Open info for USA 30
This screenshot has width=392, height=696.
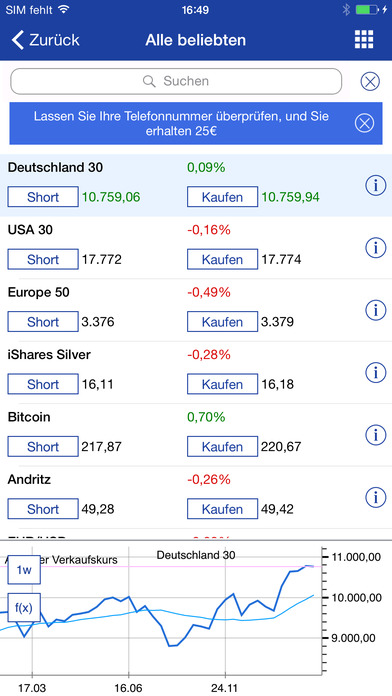[376, 248]
